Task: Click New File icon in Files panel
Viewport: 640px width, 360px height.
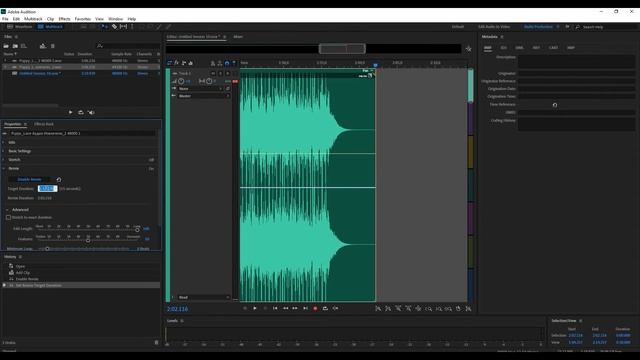Action: coord(24,46)
